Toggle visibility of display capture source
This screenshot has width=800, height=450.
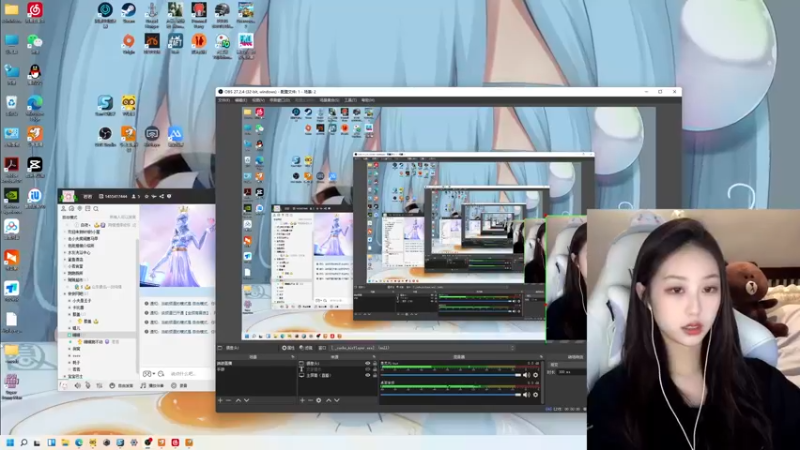367,376
